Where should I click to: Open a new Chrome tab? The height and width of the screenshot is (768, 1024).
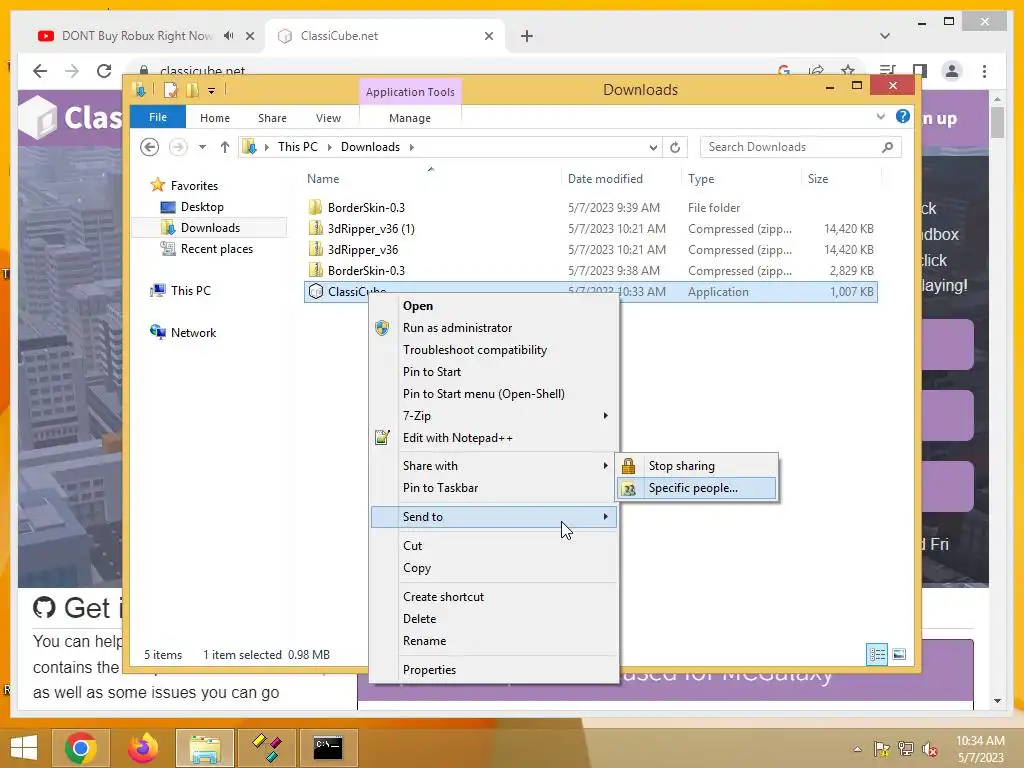(527, 36)
